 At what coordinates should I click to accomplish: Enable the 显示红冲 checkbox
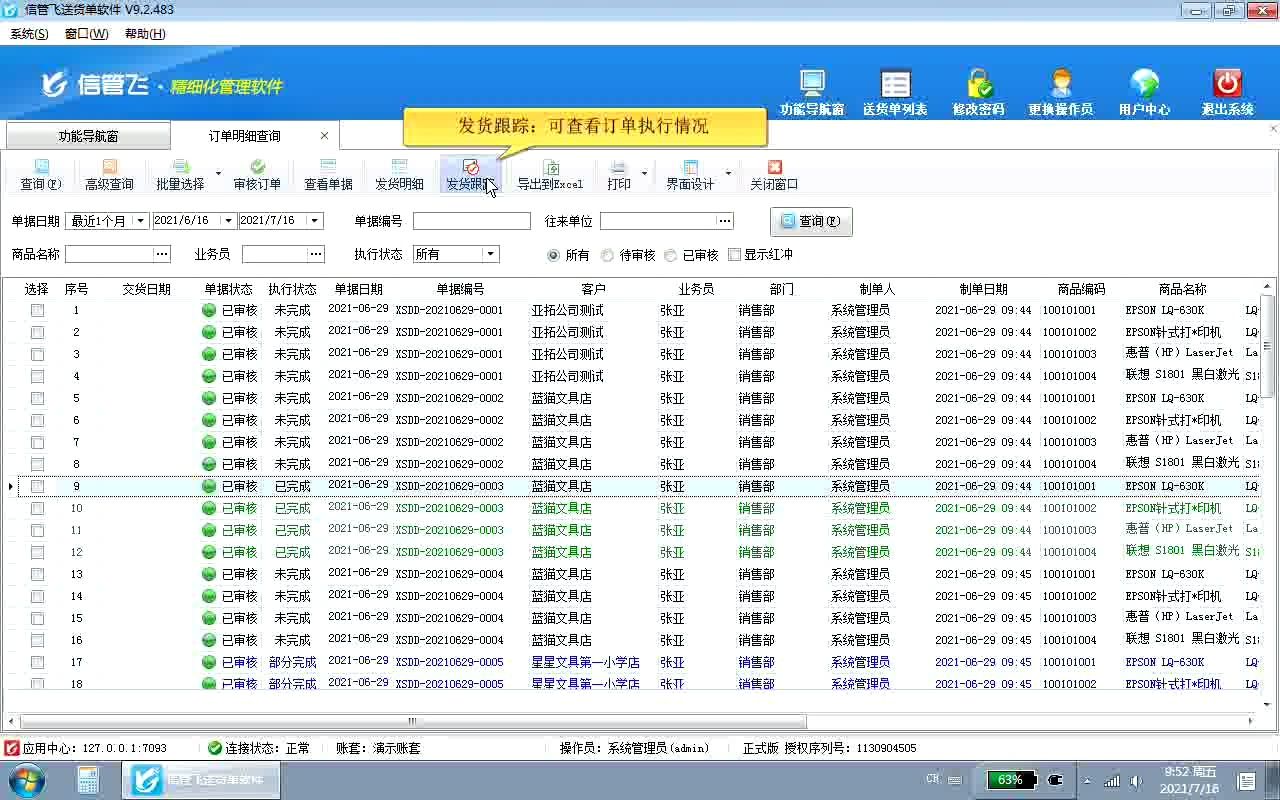click(735, 254)
